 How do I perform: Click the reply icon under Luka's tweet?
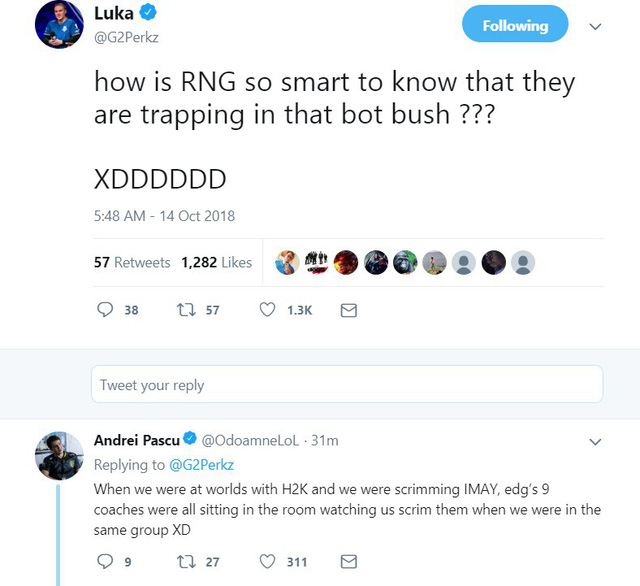[x=105, y=310]
